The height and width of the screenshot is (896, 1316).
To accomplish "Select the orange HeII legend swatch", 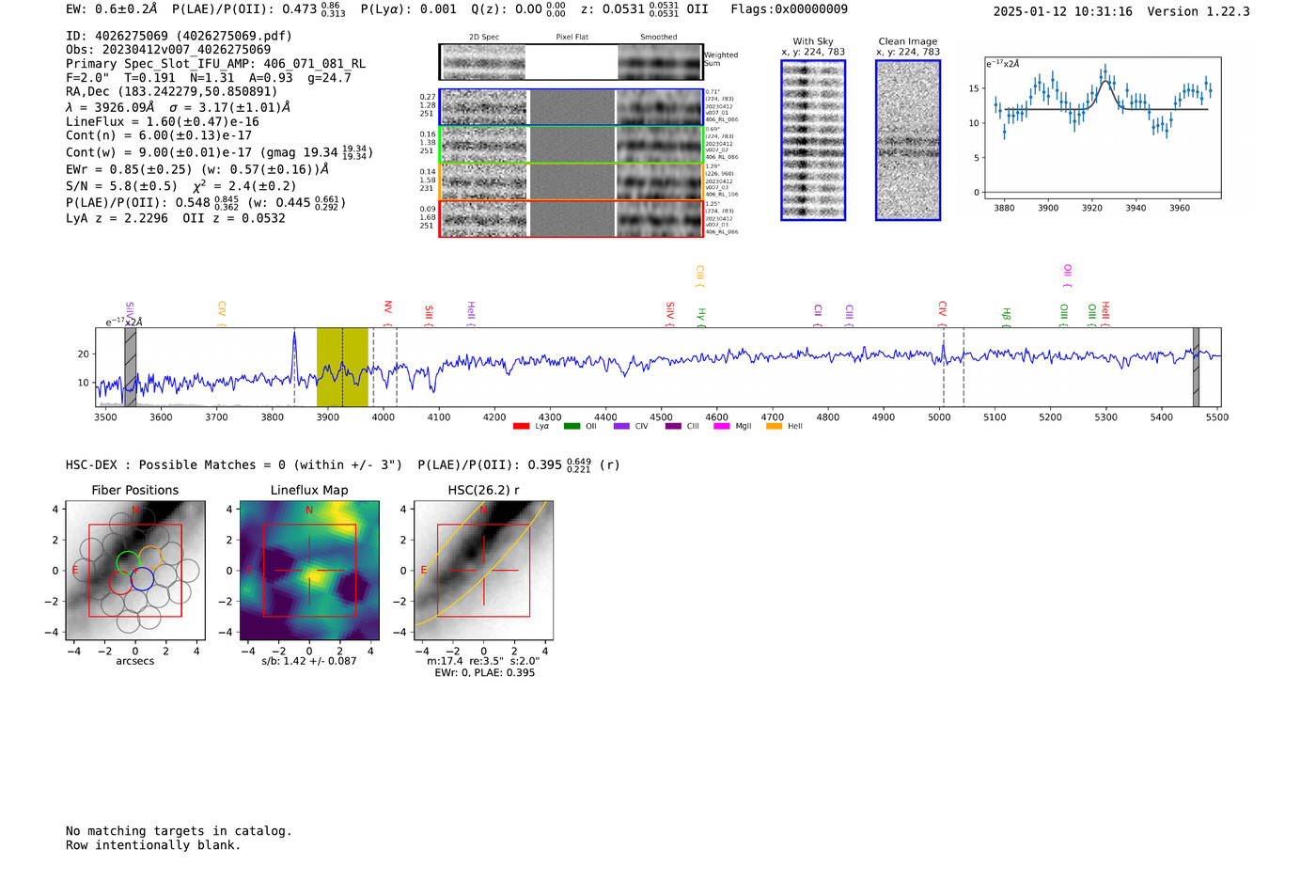I will (774, 426).
